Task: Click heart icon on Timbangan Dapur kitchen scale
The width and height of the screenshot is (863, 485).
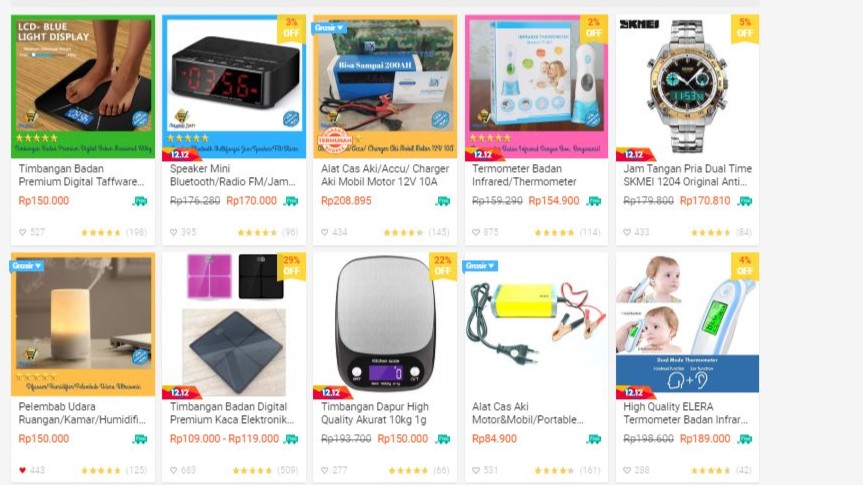Action: (325, 470)
